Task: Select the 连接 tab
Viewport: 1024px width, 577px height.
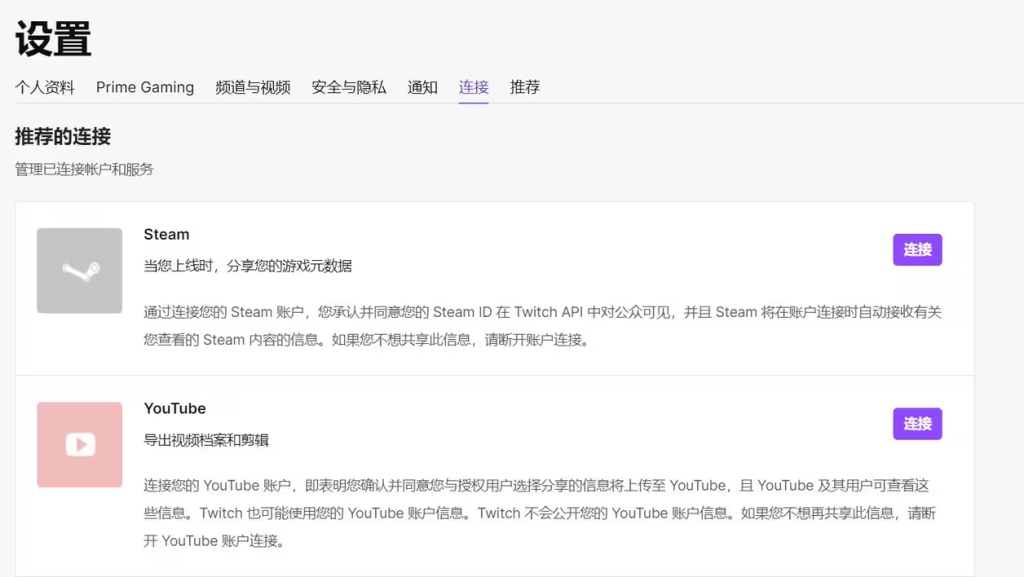Action: tap(473, 87)
